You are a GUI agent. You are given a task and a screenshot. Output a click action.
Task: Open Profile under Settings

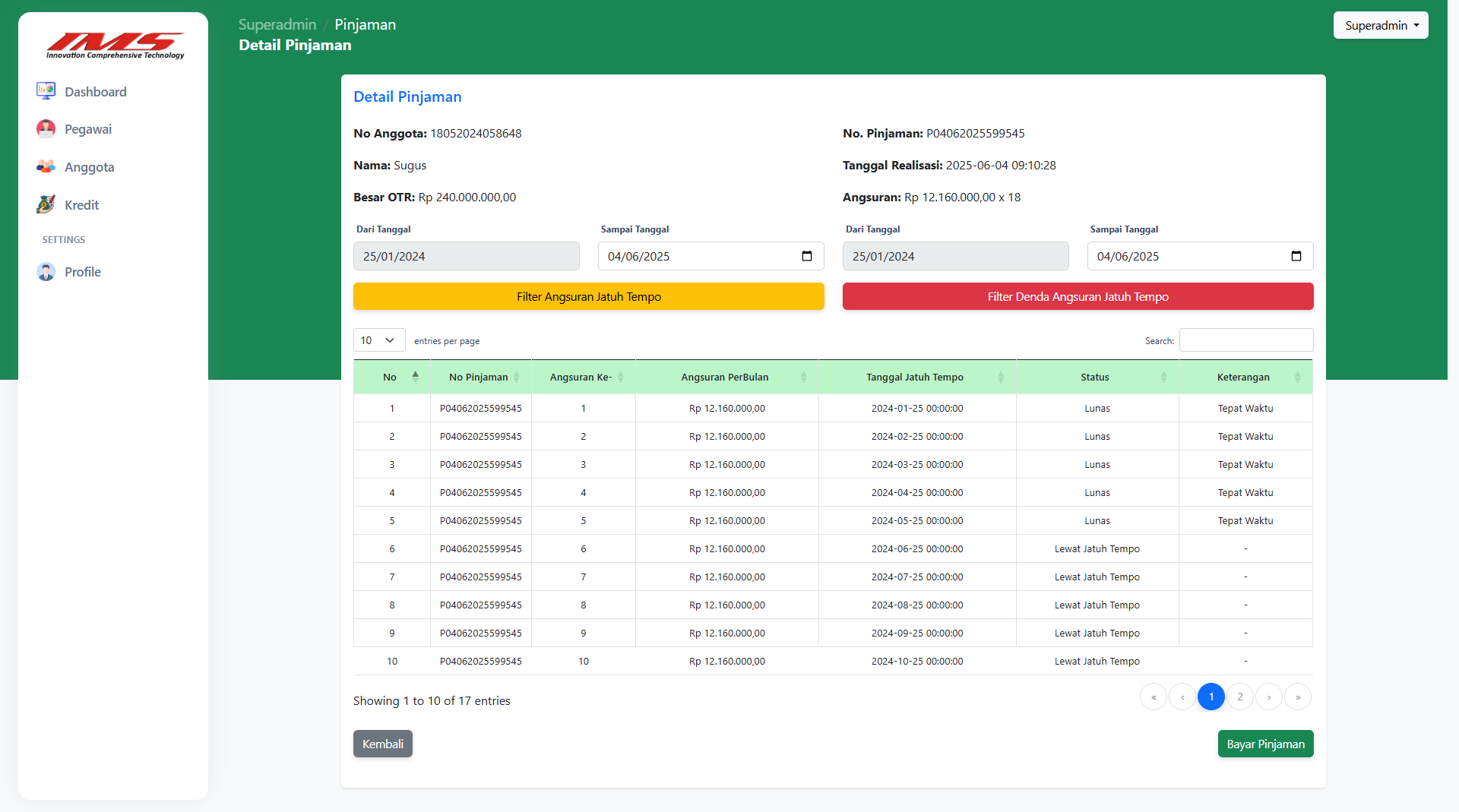pos(82,271)
